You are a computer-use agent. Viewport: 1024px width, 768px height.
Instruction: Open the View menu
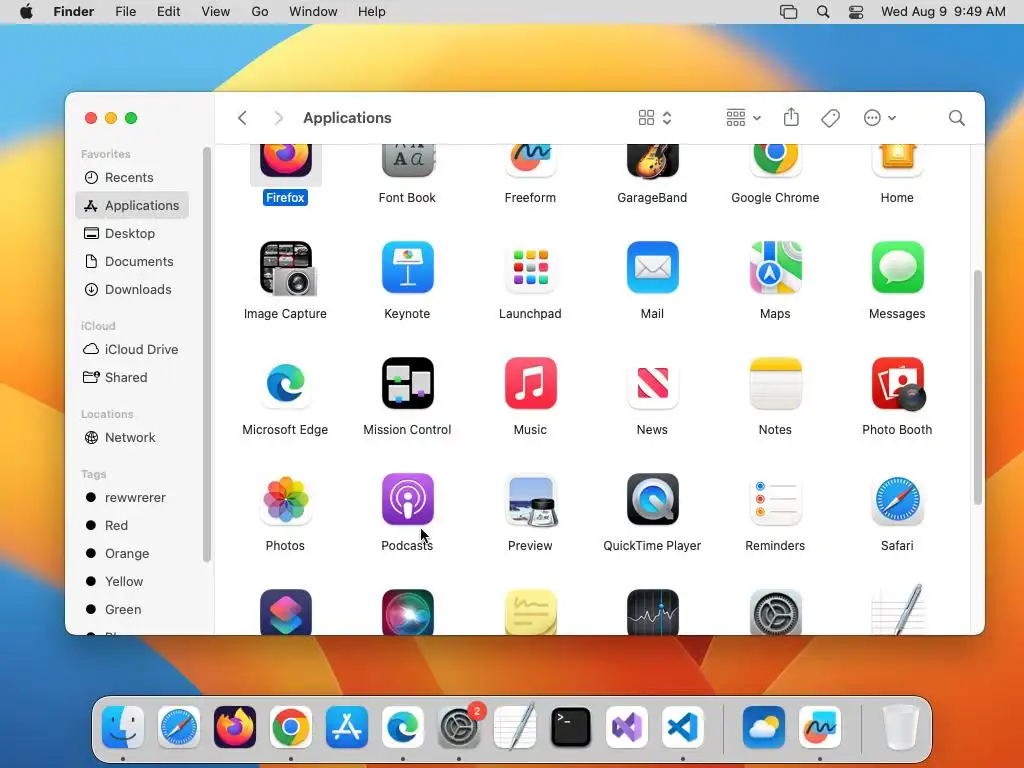tap(216, 12)
